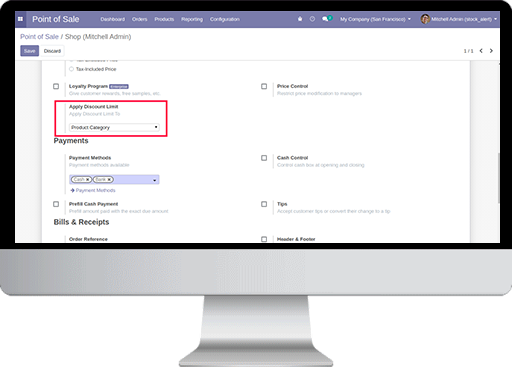512x367 pixels.
Task: Open the Configuration menu
Action: [225, 19]
